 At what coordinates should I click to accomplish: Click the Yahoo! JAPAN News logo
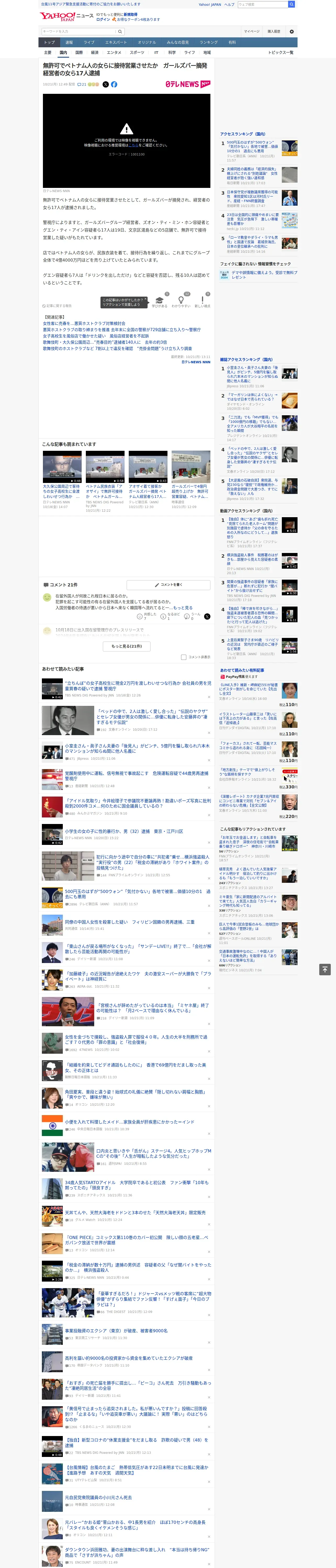pos(66,16)
